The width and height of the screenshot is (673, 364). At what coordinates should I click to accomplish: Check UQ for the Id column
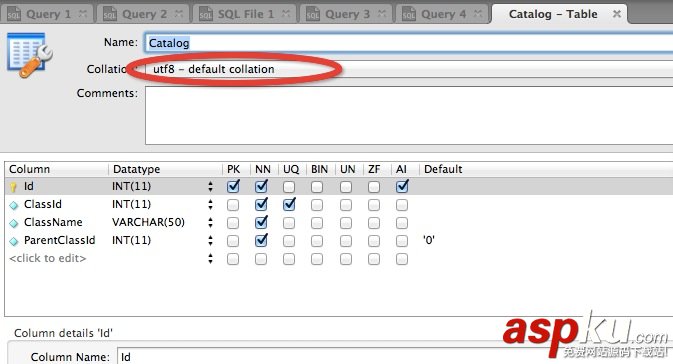tap(289, 187)
